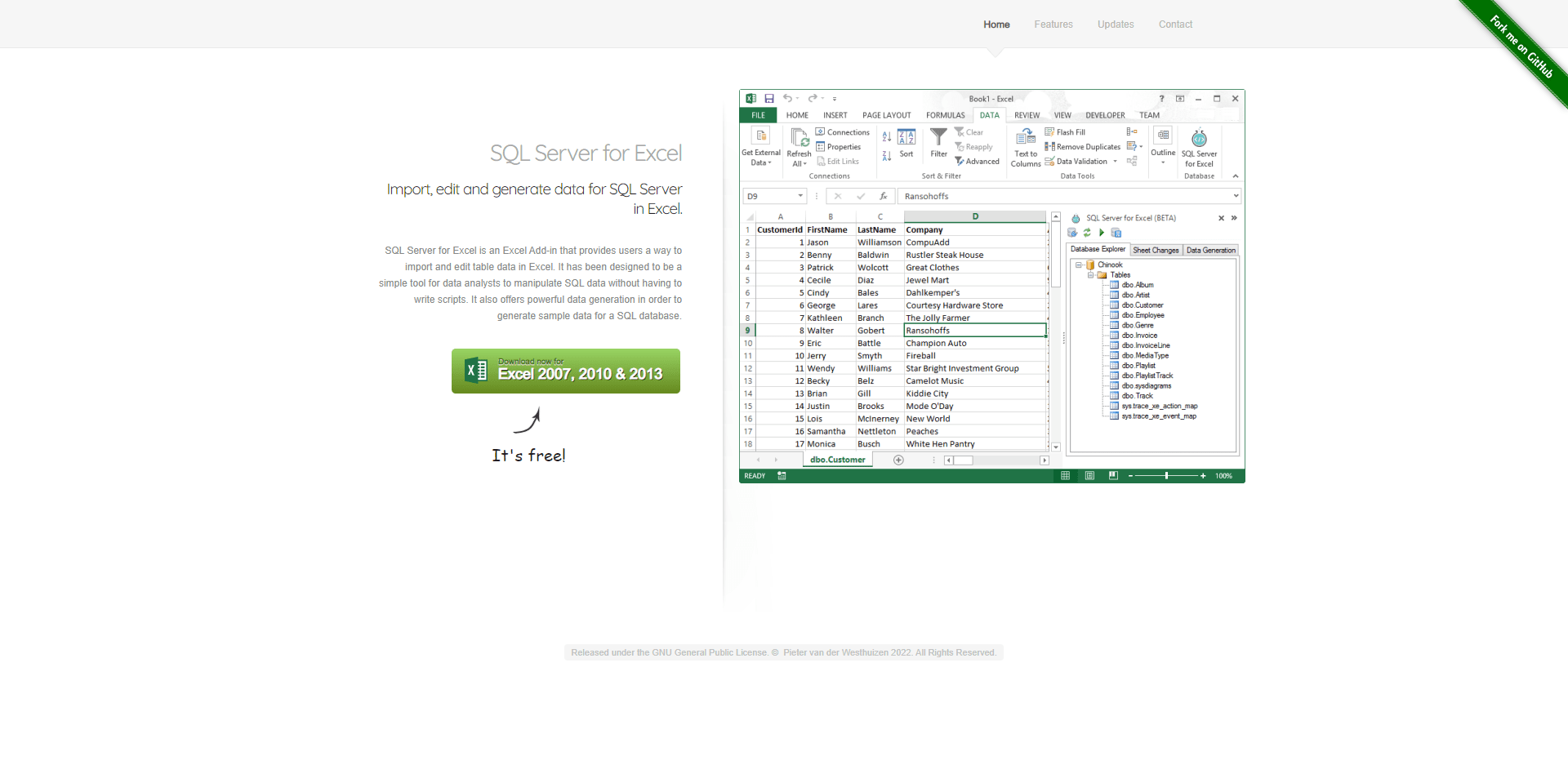Click the Filter funnel icon
This screenshot has height=765, width=1568.
(x=939, y=136)
